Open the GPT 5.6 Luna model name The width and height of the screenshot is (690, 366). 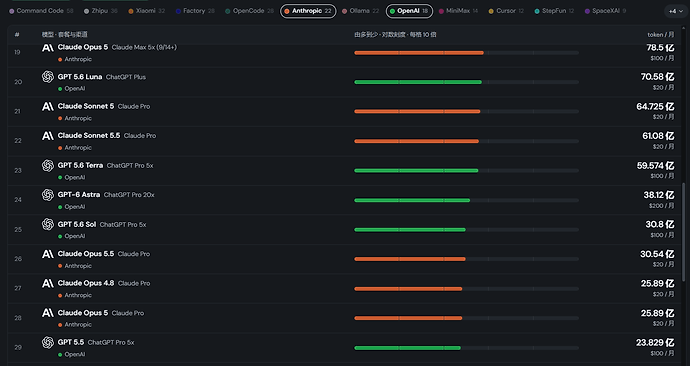click(80, 77)
